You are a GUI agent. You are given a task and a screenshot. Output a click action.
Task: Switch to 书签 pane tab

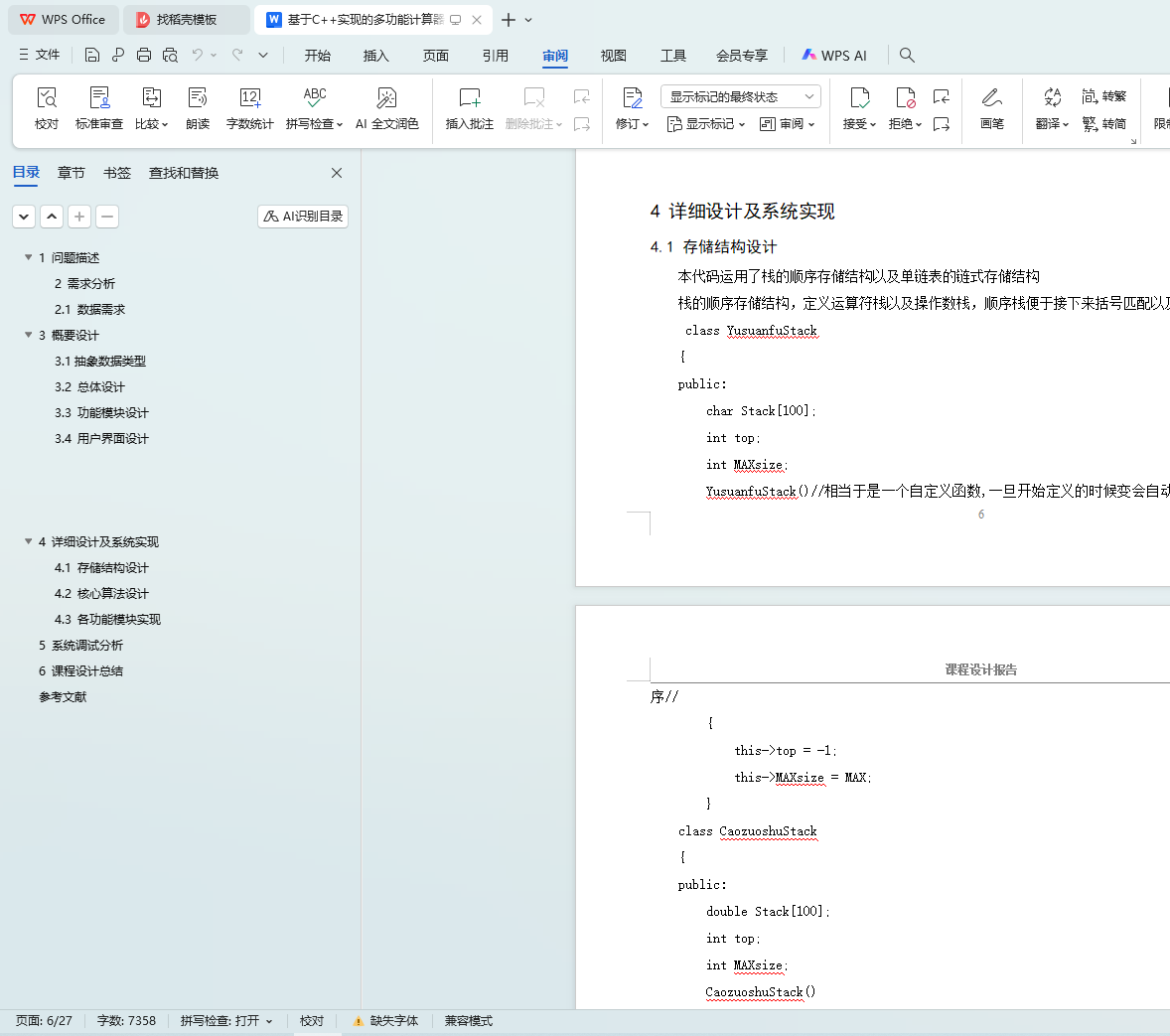(x=117, y=173)
